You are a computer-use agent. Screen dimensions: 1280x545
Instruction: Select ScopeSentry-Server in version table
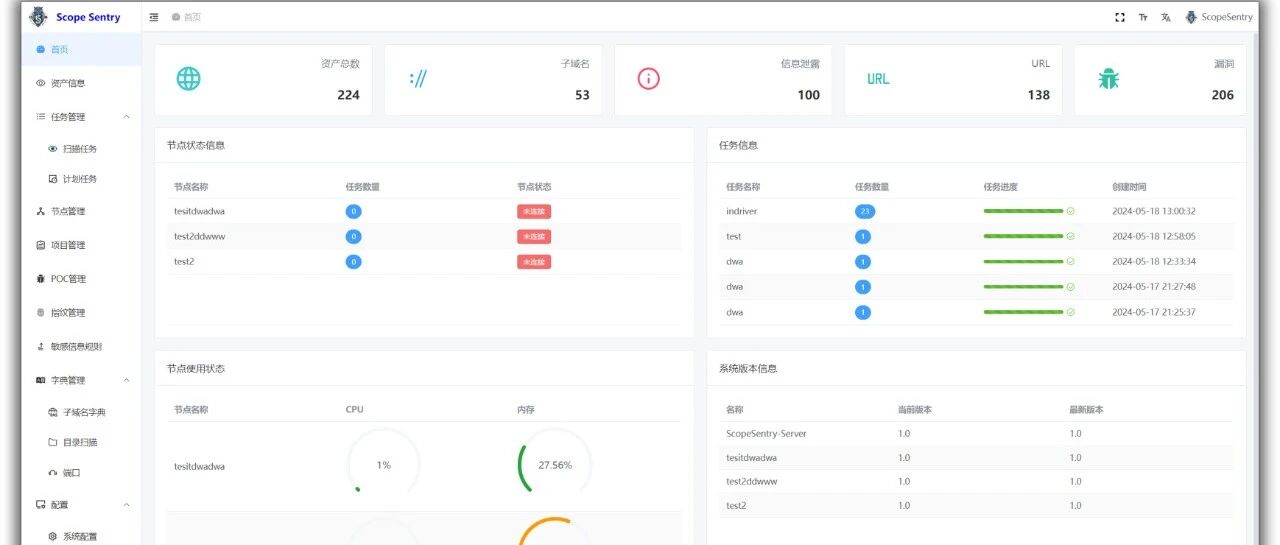(x=766, y=434)
